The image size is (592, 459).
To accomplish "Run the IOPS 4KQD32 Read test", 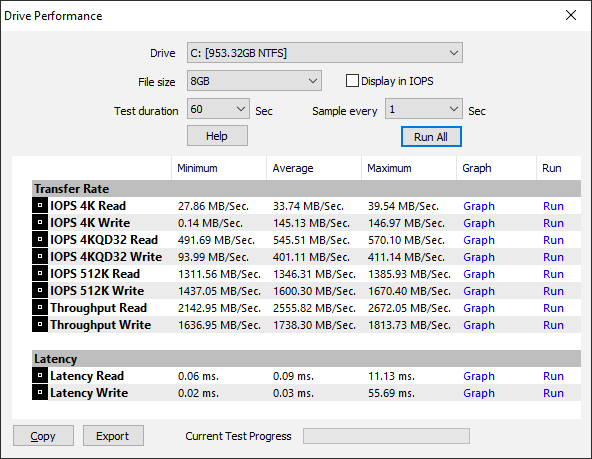I will pos(553,240).
